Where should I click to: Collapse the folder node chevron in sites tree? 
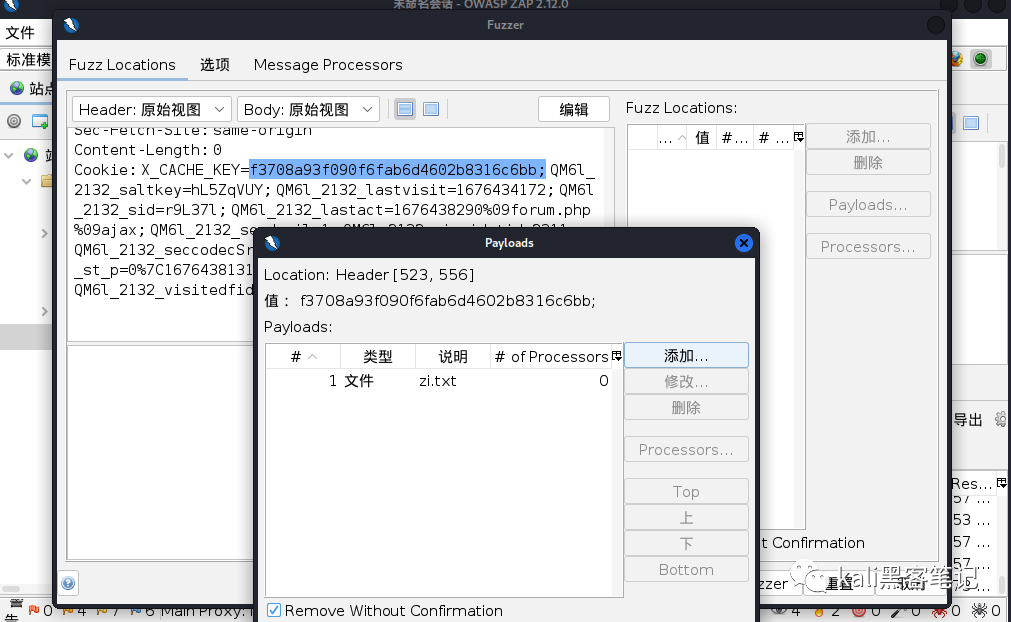(x=26, y=181)
